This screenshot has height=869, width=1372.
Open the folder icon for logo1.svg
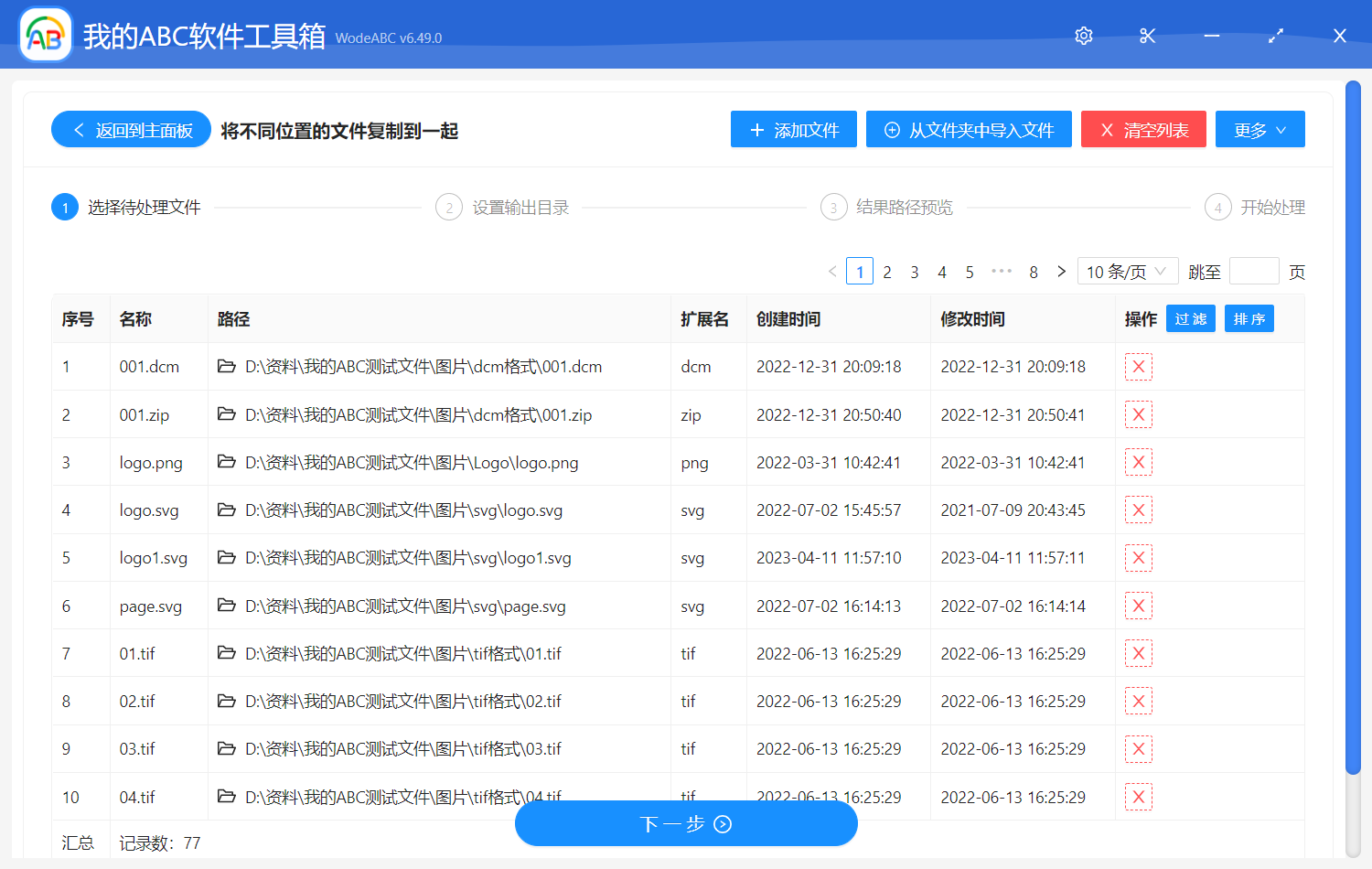[x=227, y=557]
